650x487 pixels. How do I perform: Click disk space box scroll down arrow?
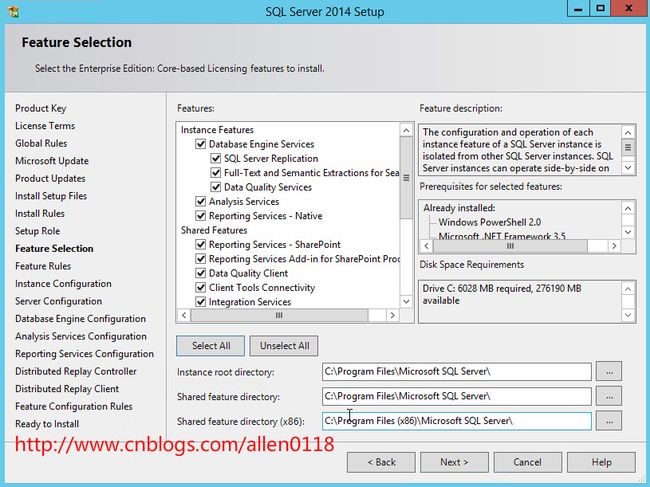pos(628,315)
